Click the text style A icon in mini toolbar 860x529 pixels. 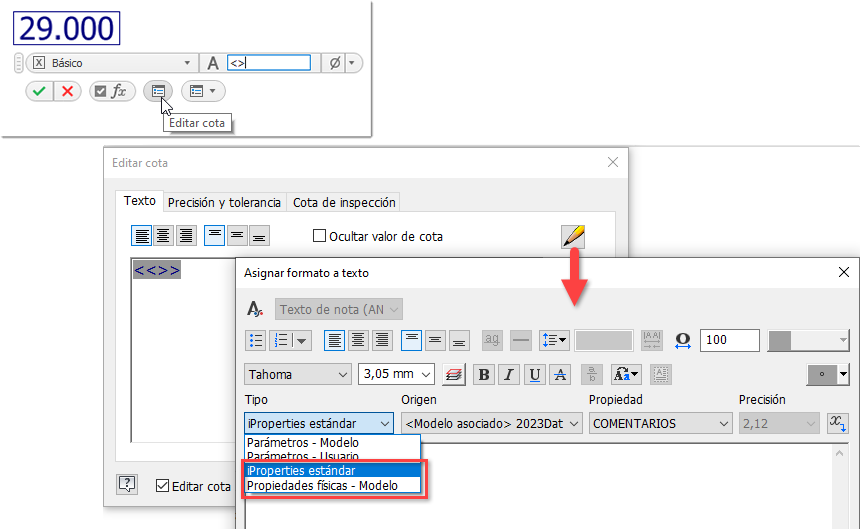click(213, 63)
